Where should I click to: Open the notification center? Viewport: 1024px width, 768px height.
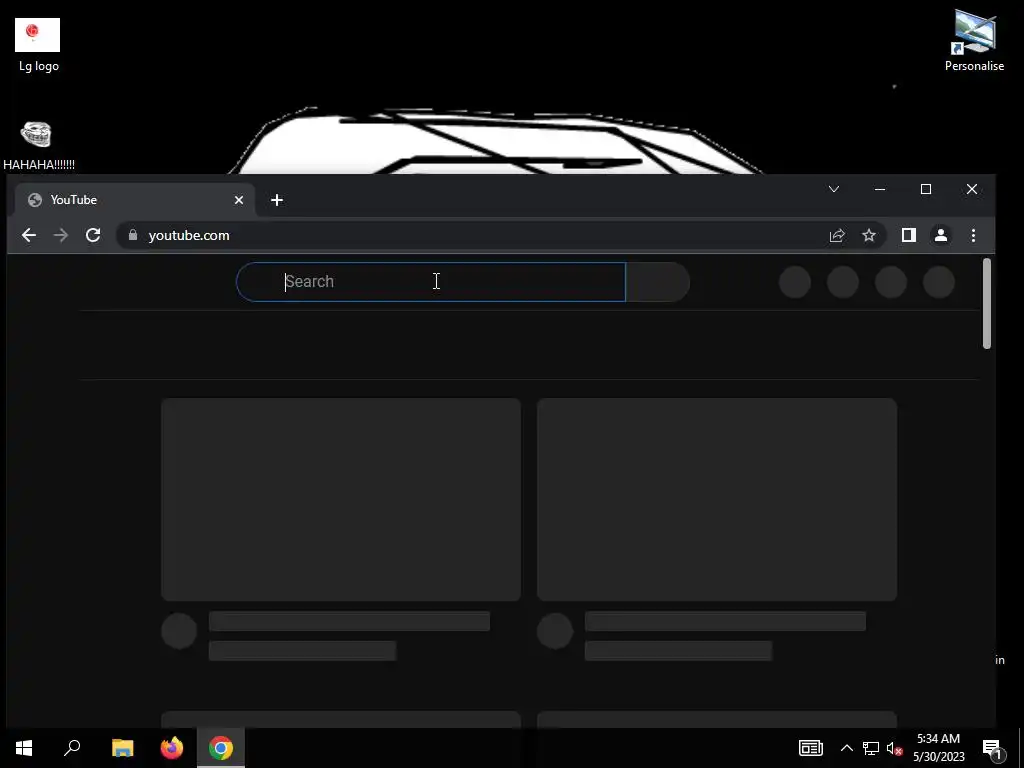[x=993, y=748]
